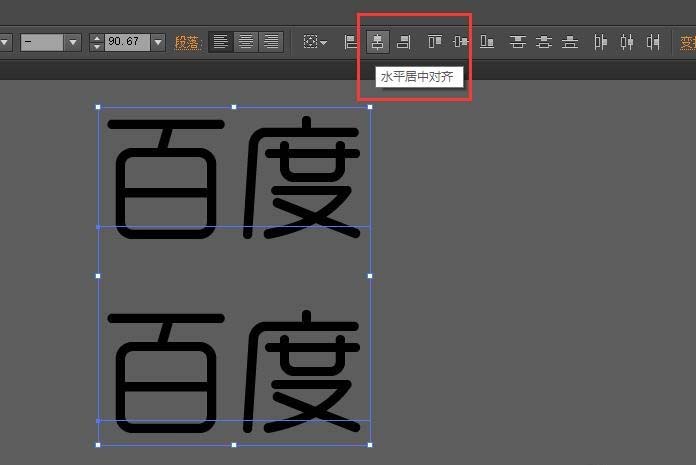
Task: Increase font size with up stepper
Action: click(97, 38)
